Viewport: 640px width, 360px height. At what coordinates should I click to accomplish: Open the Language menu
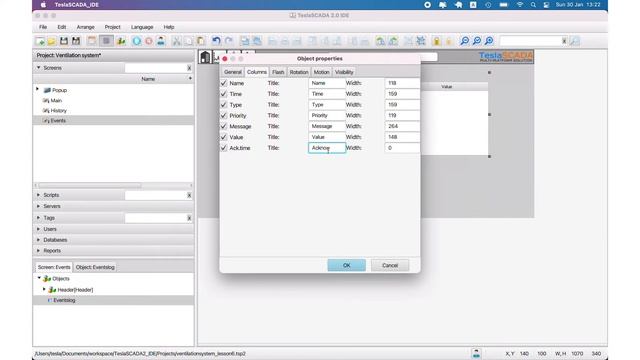point(142,27)
